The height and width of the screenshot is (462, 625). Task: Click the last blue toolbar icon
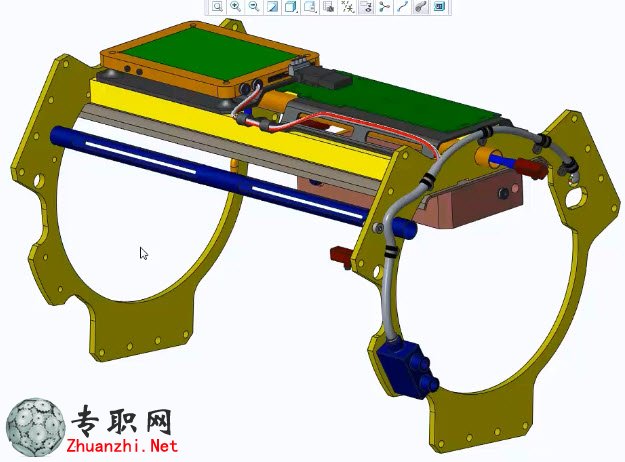click(439, 7)
